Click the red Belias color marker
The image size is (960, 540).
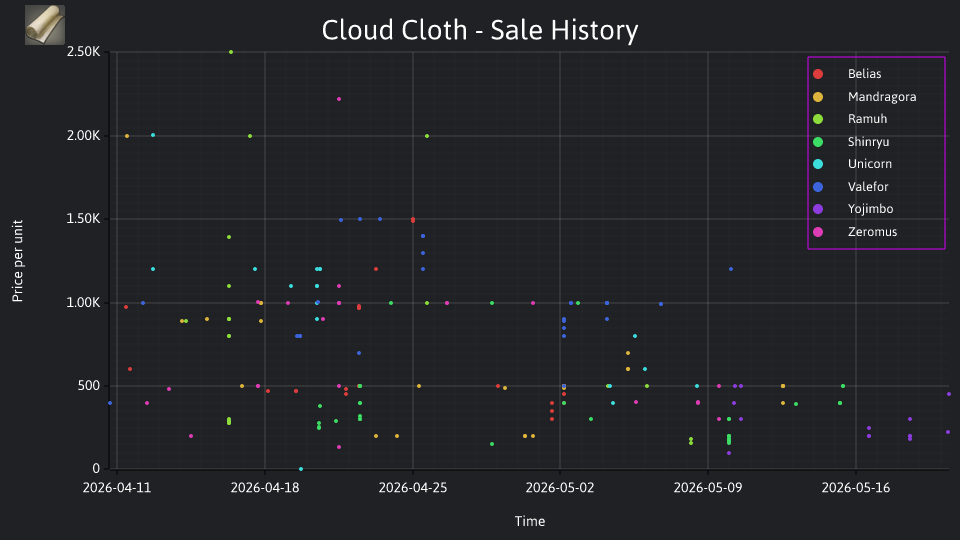click(x=818, y=74)
